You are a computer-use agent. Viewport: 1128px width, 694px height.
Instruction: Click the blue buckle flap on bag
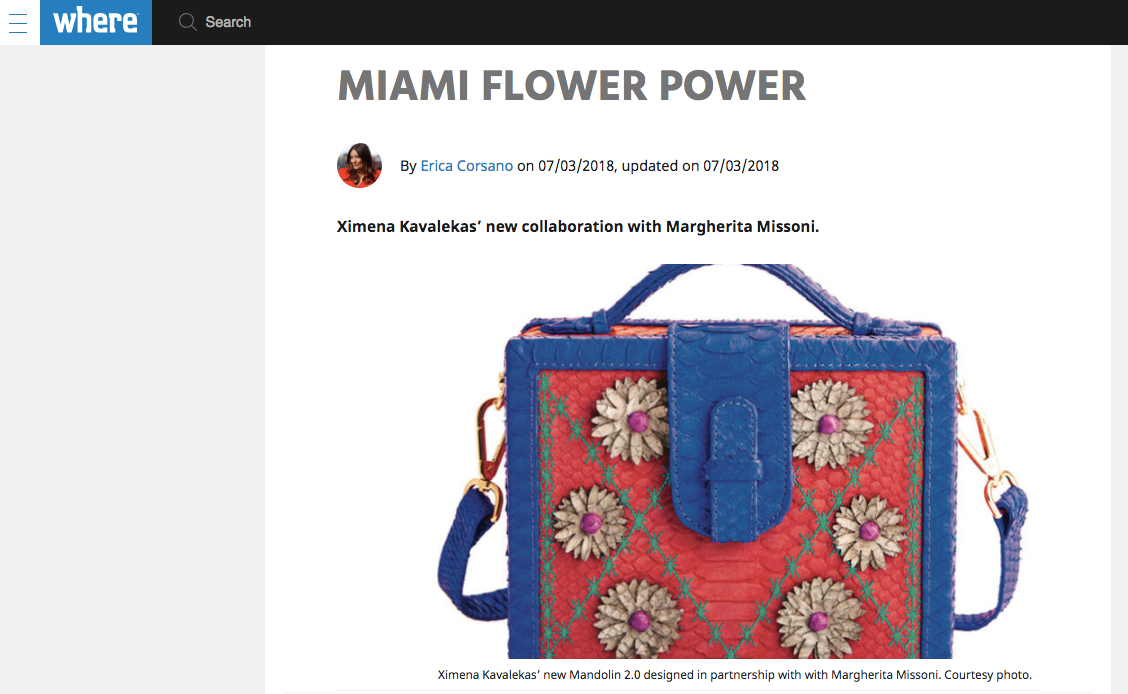[730, 432]
